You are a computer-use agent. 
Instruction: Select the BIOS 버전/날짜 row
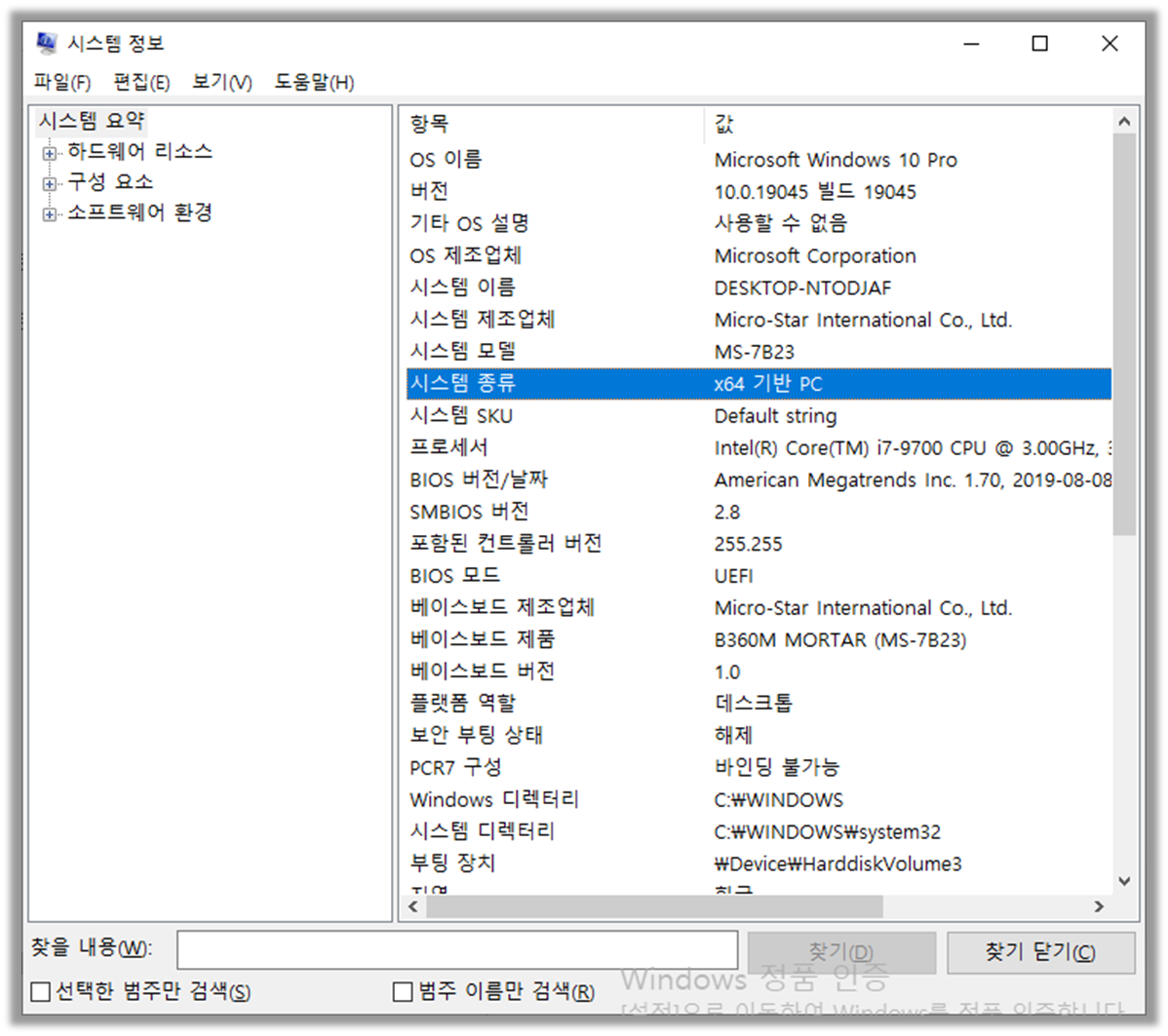click(759, 480)
